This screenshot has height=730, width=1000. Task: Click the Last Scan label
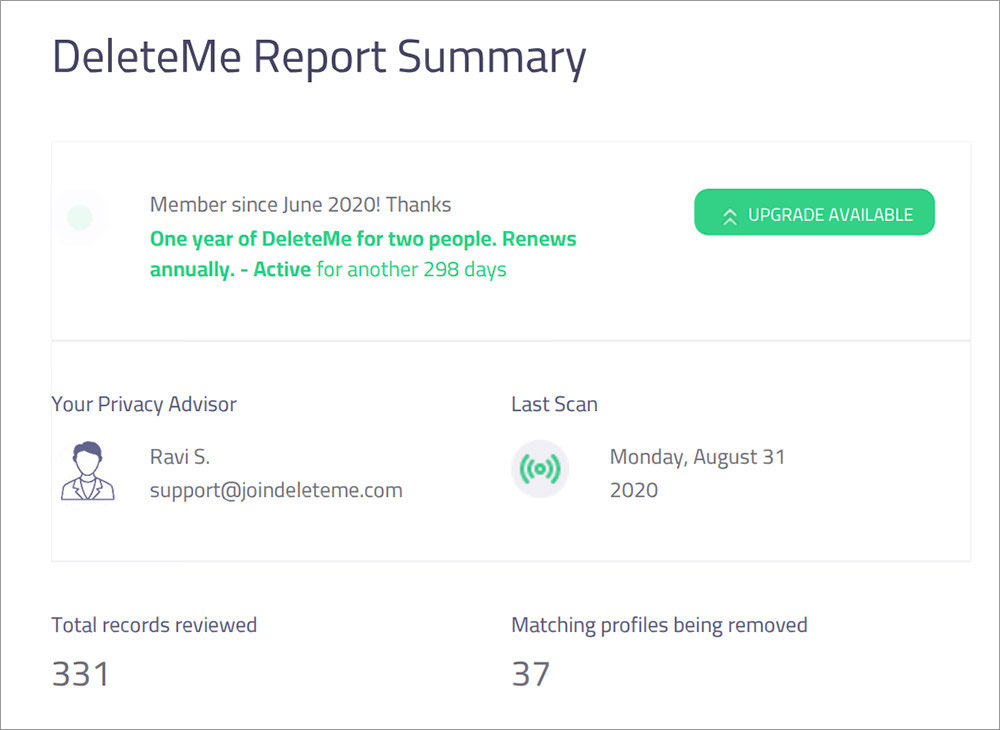pyautogui.click(x=554, y=404)
